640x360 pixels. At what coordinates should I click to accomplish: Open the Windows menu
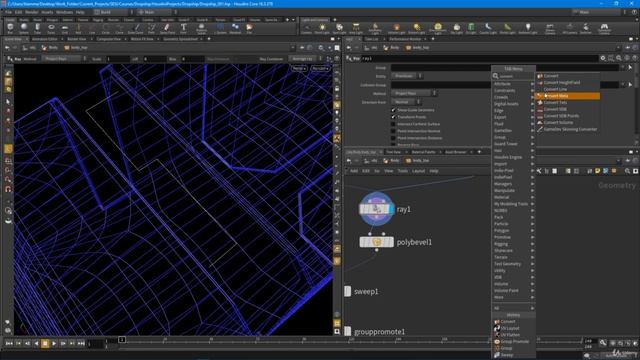(x=64, y=12)
